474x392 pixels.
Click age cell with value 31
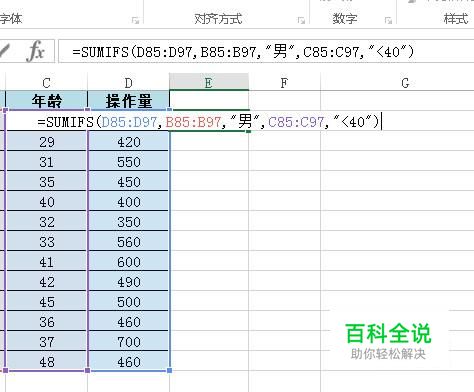[x=47, y=162]
